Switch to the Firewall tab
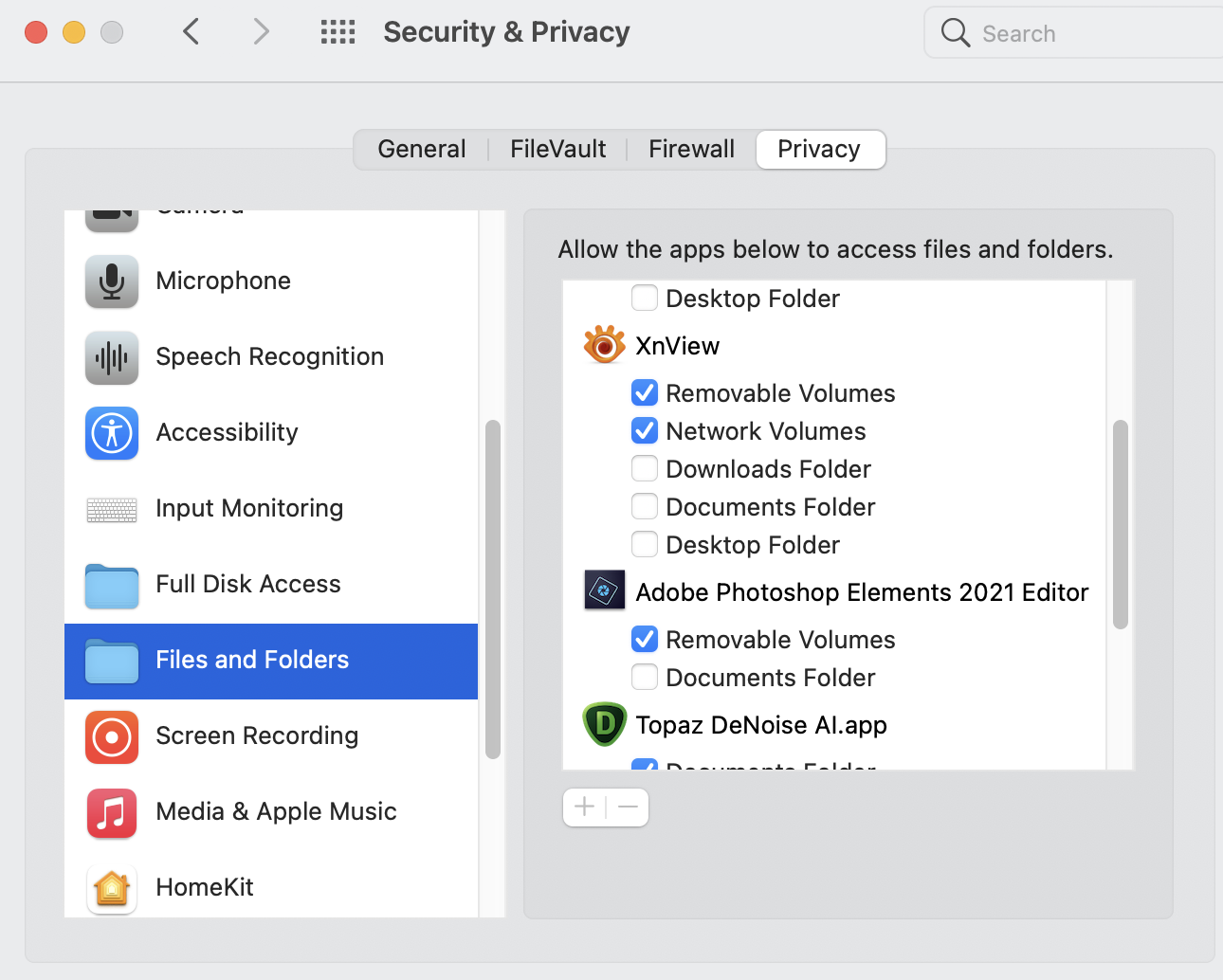 pyautogui.click(x=691, y=149)
